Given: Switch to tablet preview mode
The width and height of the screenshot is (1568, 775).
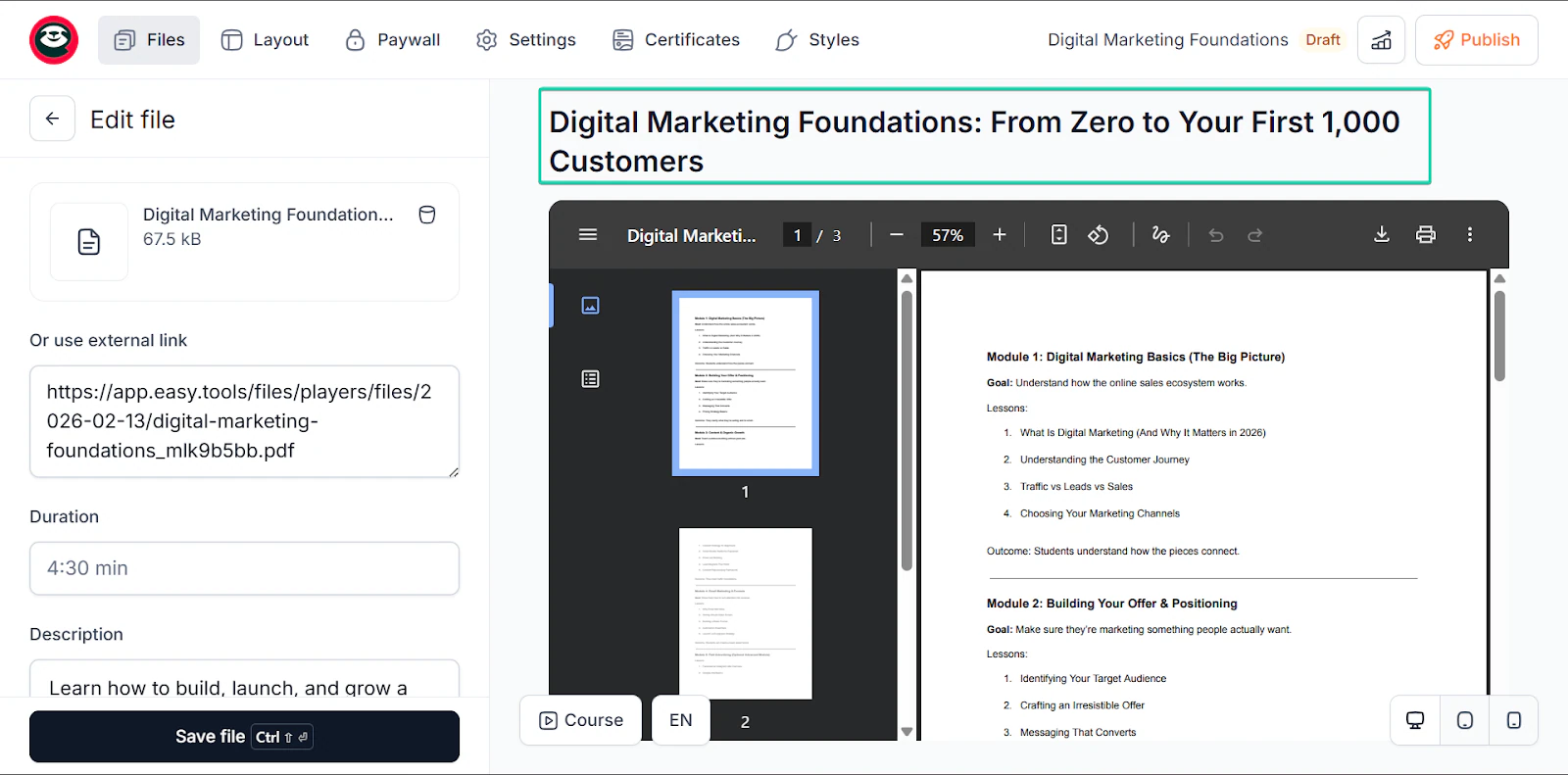Looking at the screenshot, I should coord(1465,721).
